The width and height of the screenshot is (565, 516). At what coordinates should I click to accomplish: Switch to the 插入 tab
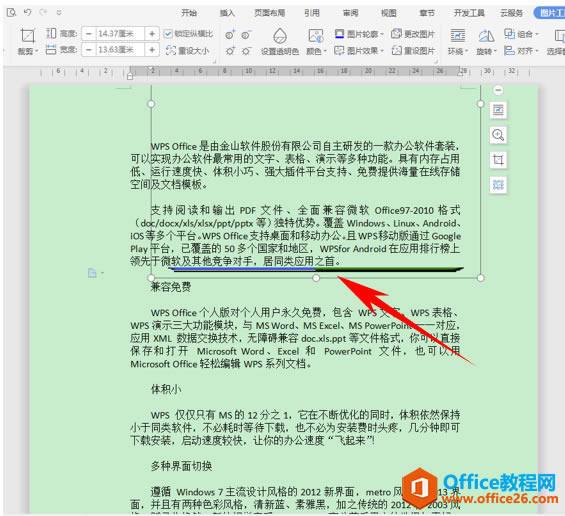tap(227, 13)
